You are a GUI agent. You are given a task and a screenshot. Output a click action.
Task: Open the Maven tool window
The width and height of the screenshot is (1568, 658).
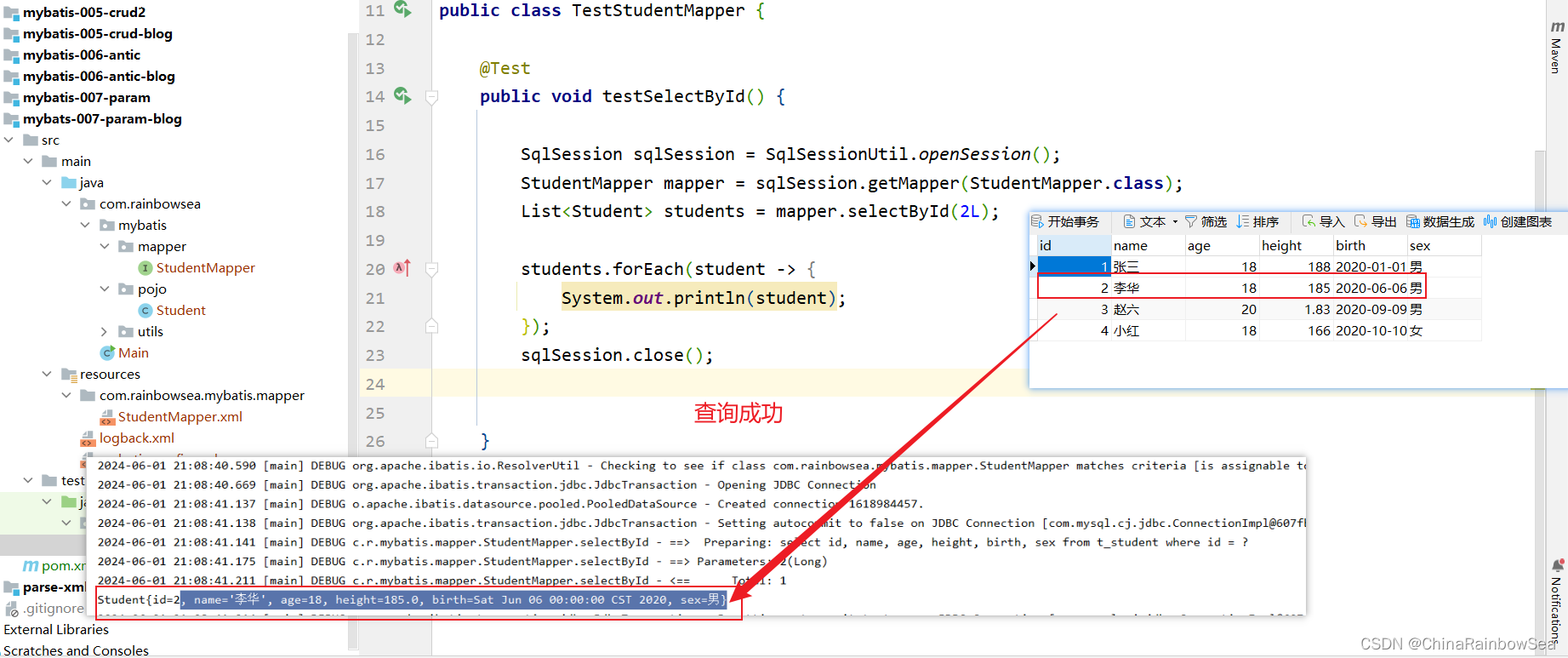coord(1556,47)
